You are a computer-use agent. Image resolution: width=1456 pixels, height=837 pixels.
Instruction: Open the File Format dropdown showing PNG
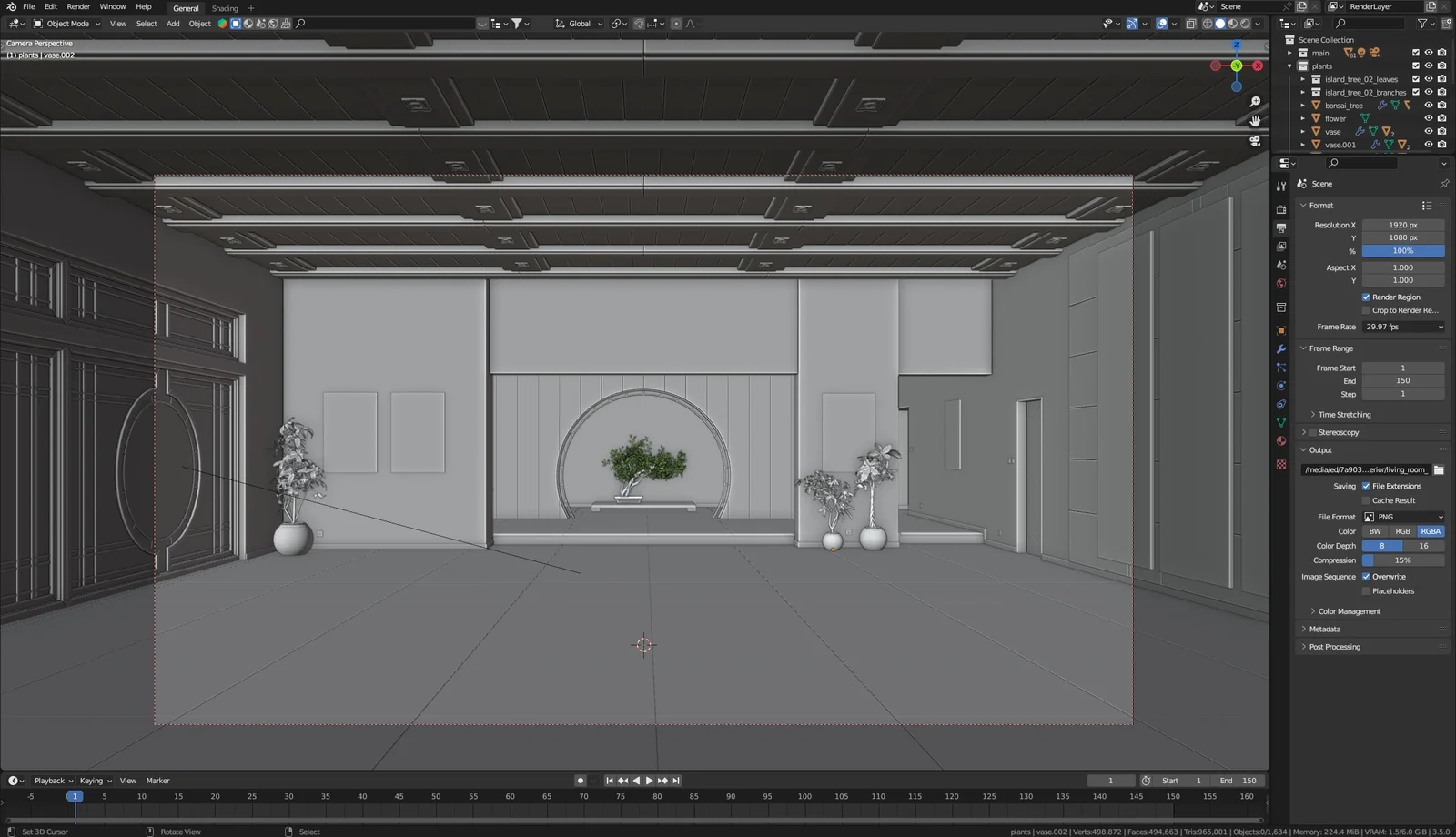coord(1403,516)
